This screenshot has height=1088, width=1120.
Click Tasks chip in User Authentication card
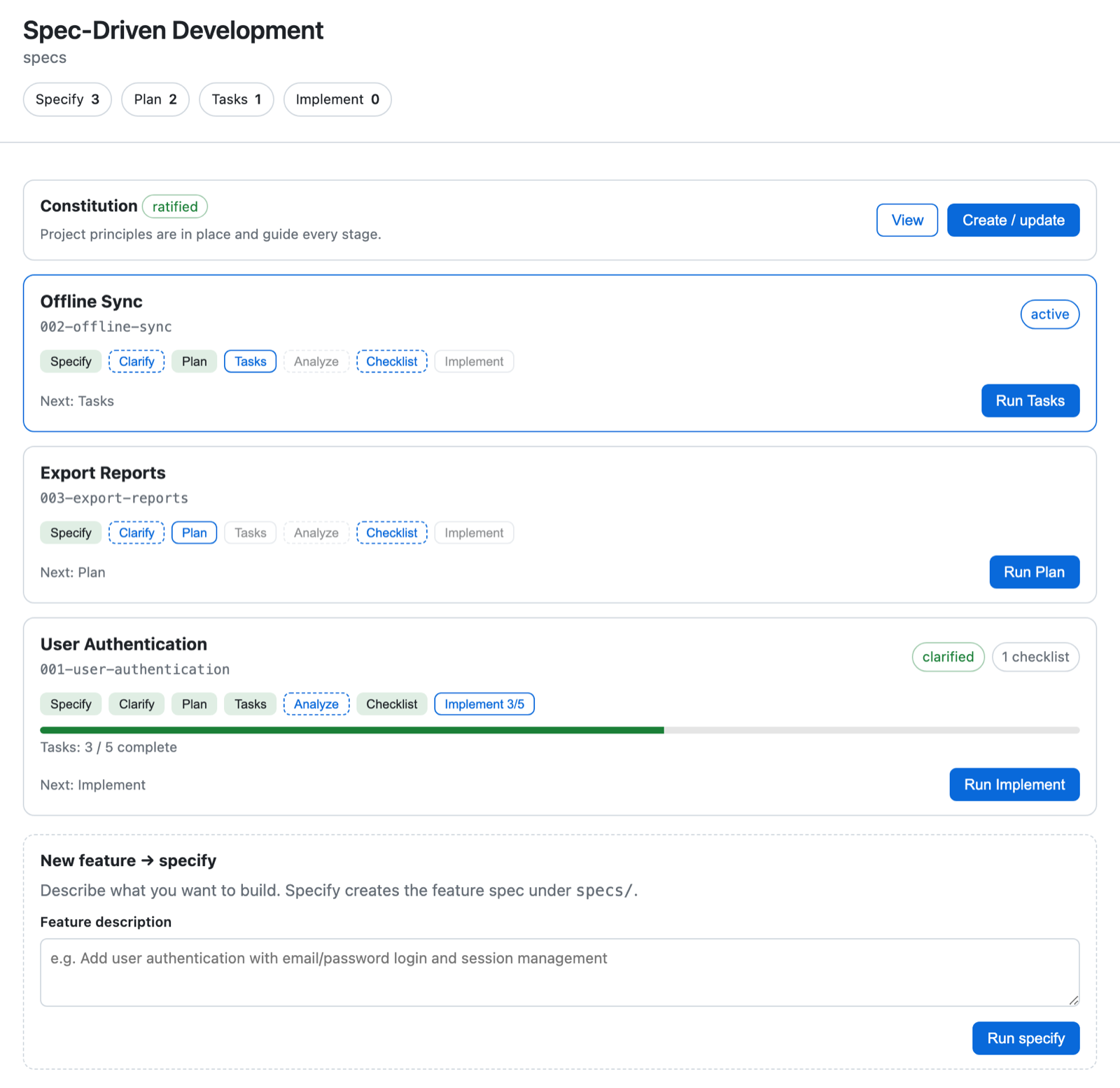(x=250, y=704)
